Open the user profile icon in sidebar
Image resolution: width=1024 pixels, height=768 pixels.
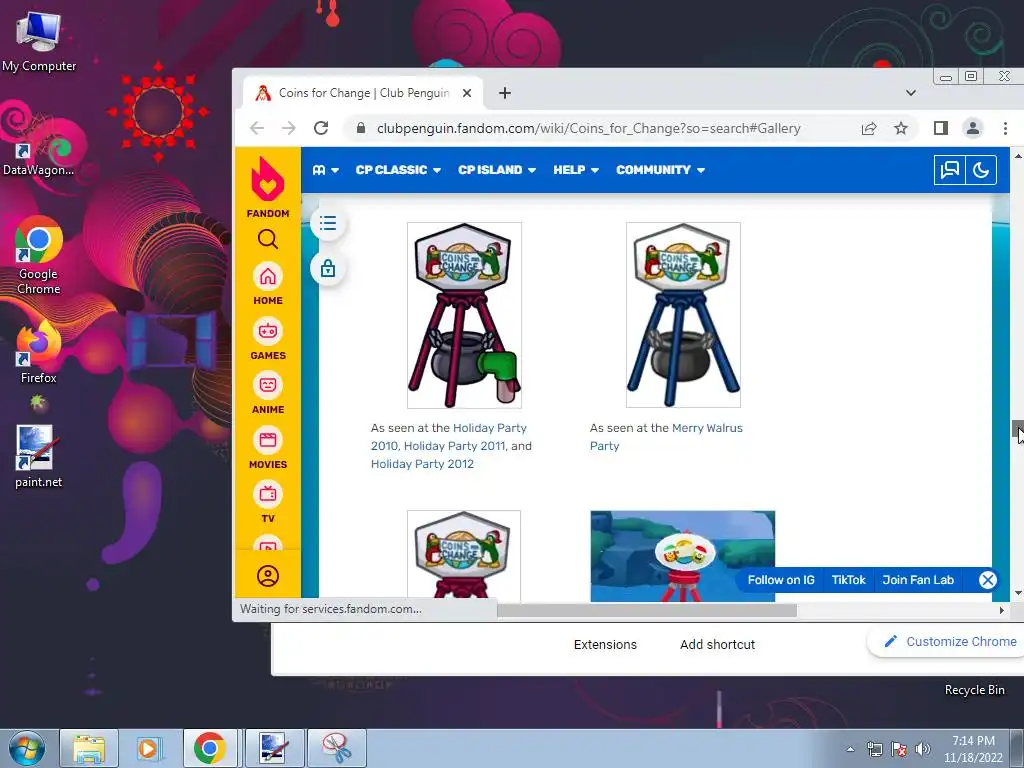(268, 576)
